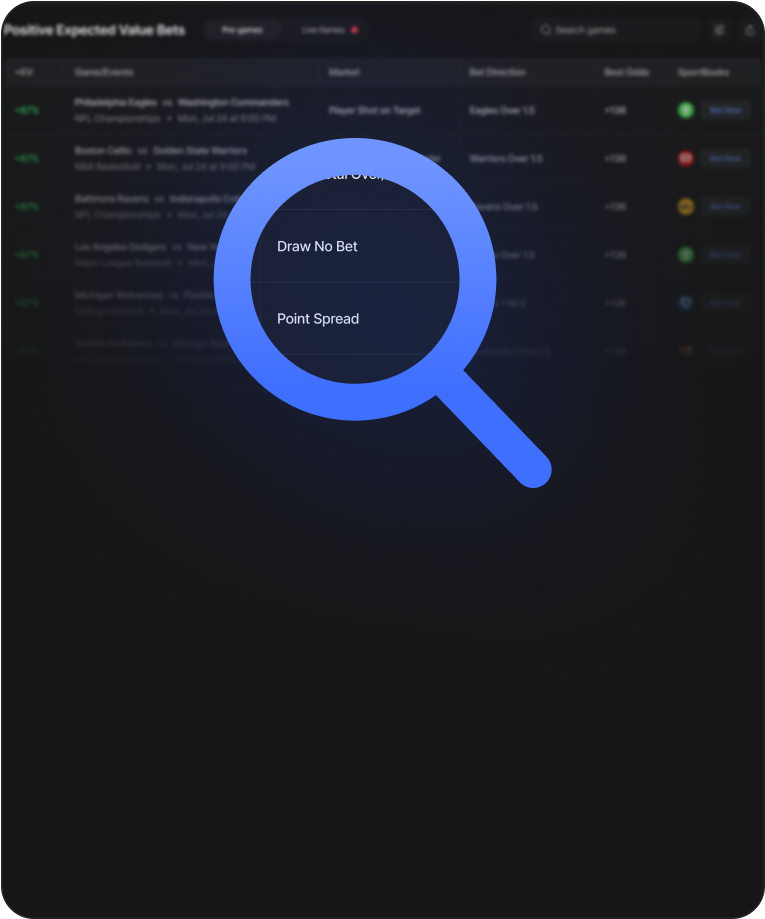Screen dimensions: 765x919
Task: Click the blue shield sportsbook logo in the Michigan row
Action: point(686,302)
